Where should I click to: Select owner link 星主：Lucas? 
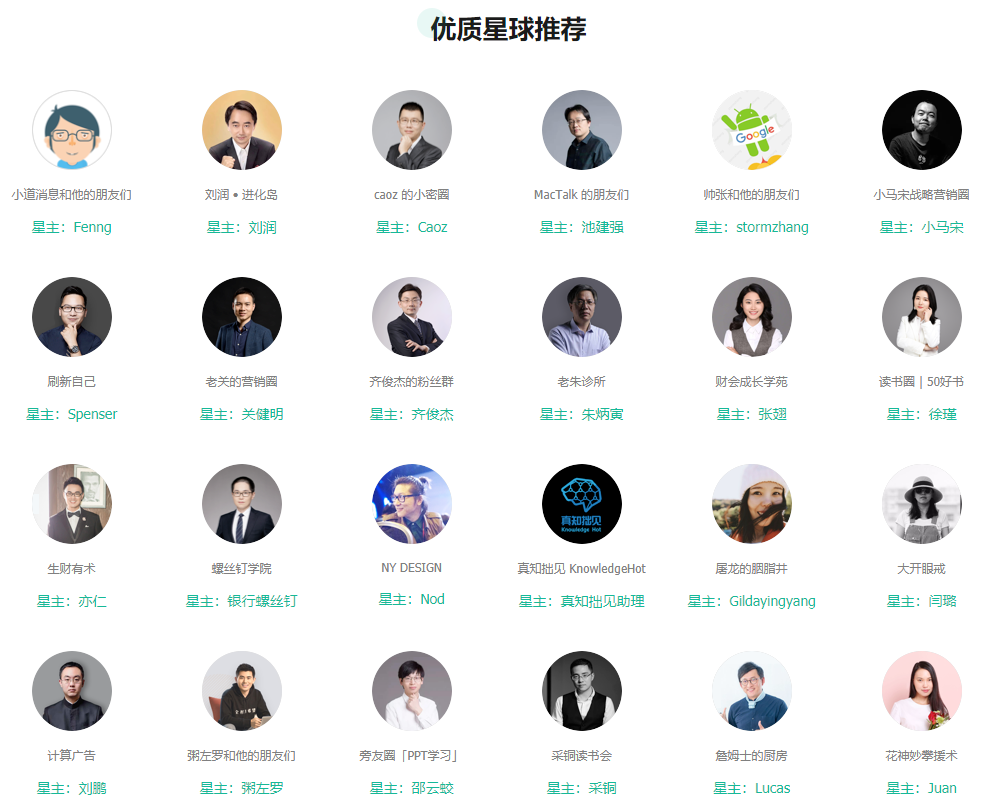coord(752,788)
